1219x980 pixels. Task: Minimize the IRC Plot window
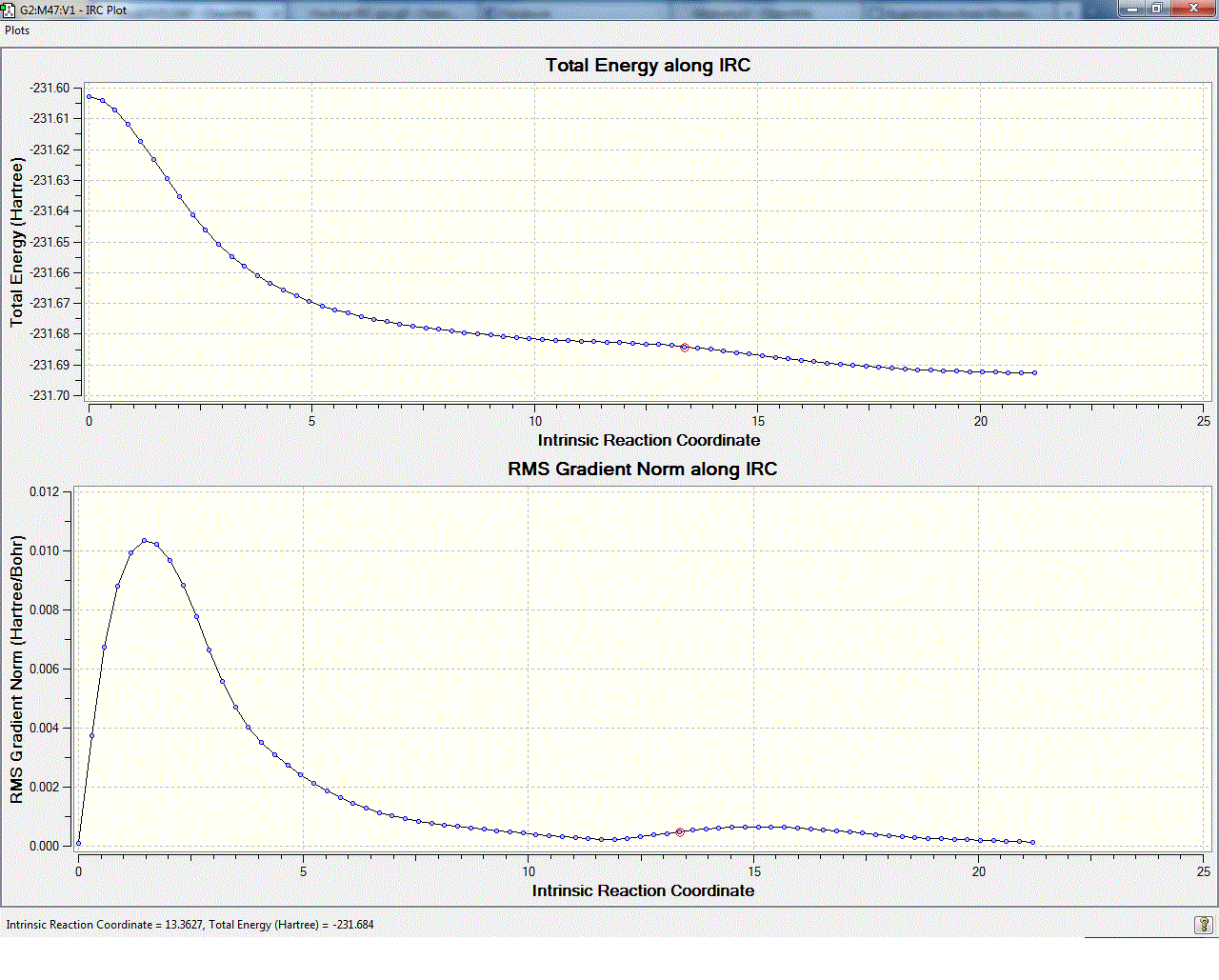(1131, 9)
